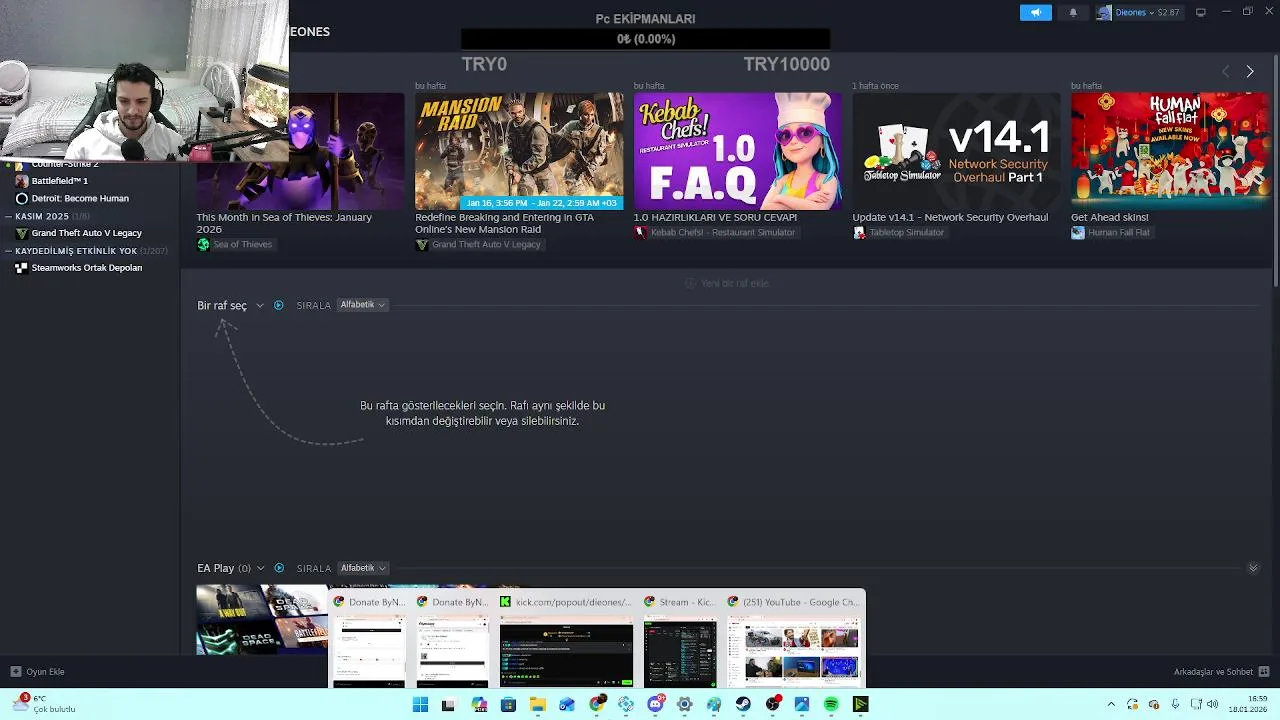This screenshot has width=1280, height=720.
Task: Select first 'Donate ByN...' Chrome window preview
Action: 370,640
